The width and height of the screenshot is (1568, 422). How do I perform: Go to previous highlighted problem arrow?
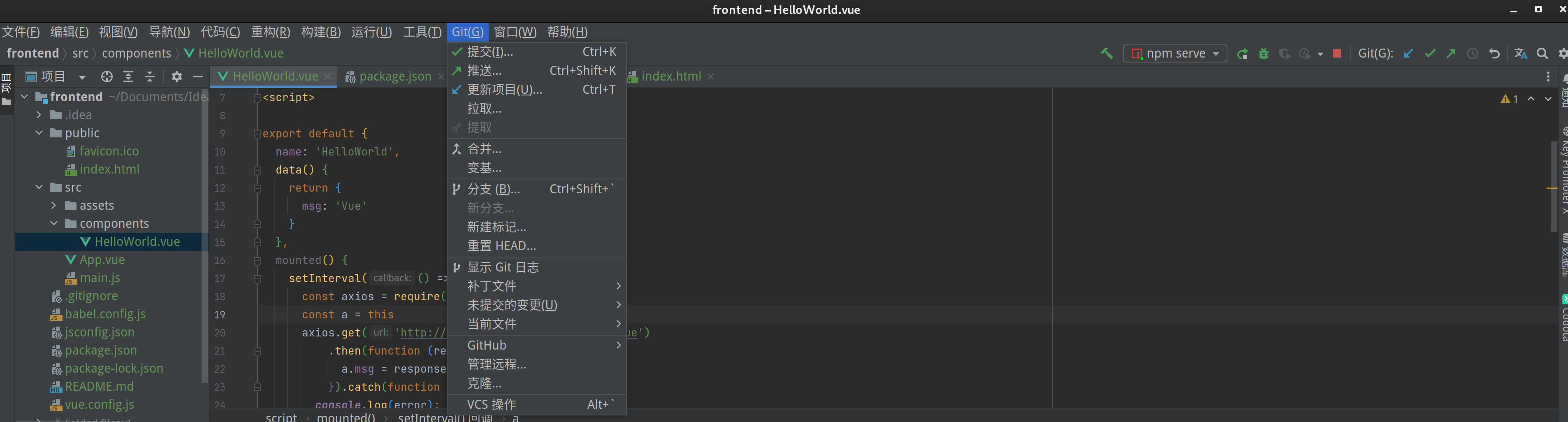(1531, 99)
